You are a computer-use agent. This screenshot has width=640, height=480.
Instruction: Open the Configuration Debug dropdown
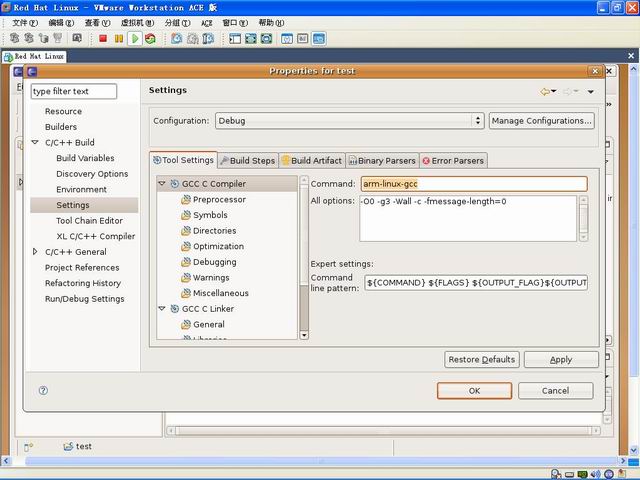click(350, 121)
